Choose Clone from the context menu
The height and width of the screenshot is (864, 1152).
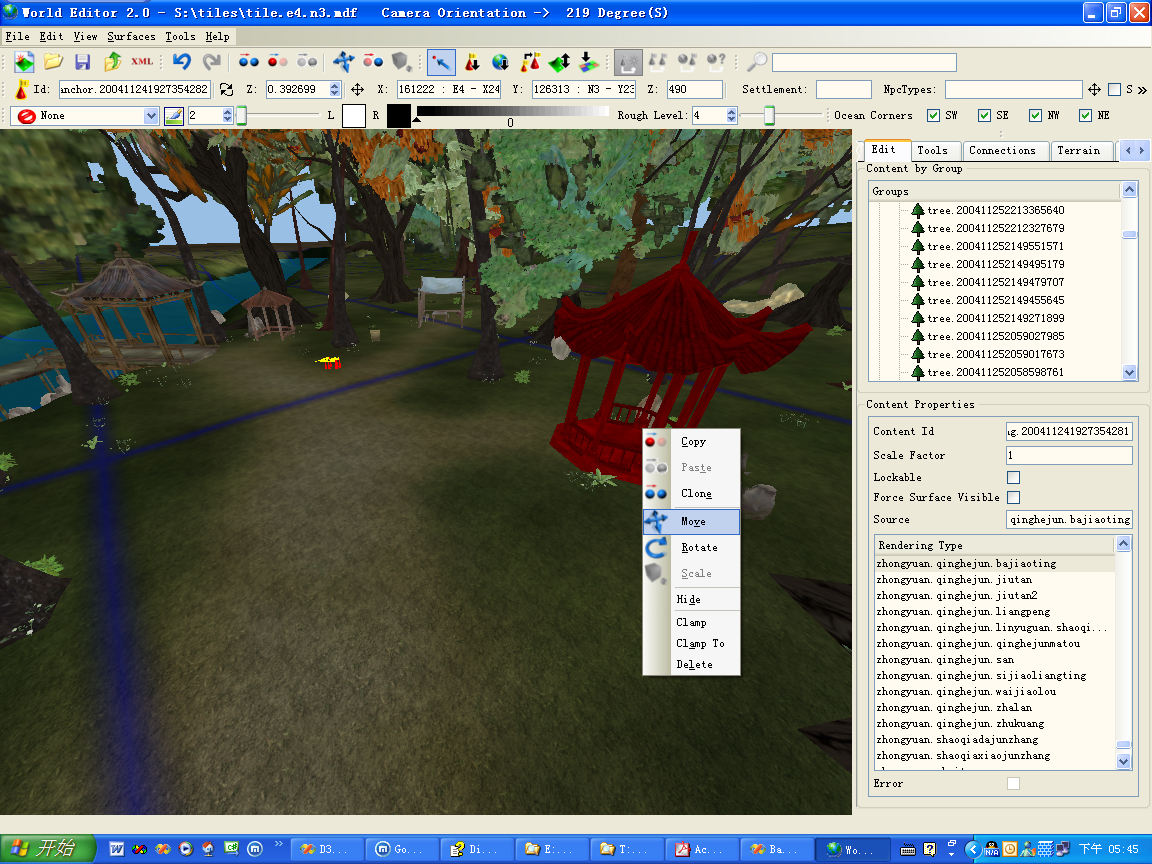[x=691, y=494]
